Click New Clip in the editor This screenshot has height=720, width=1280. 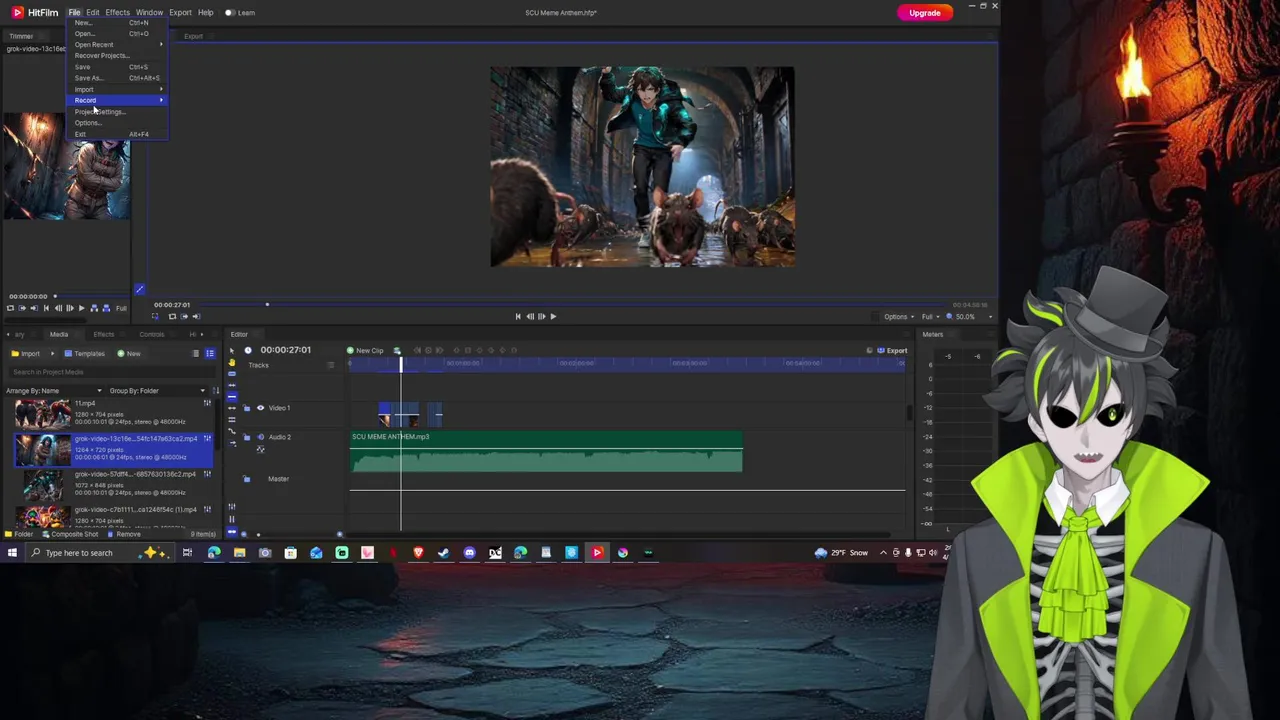pos(365,351)
